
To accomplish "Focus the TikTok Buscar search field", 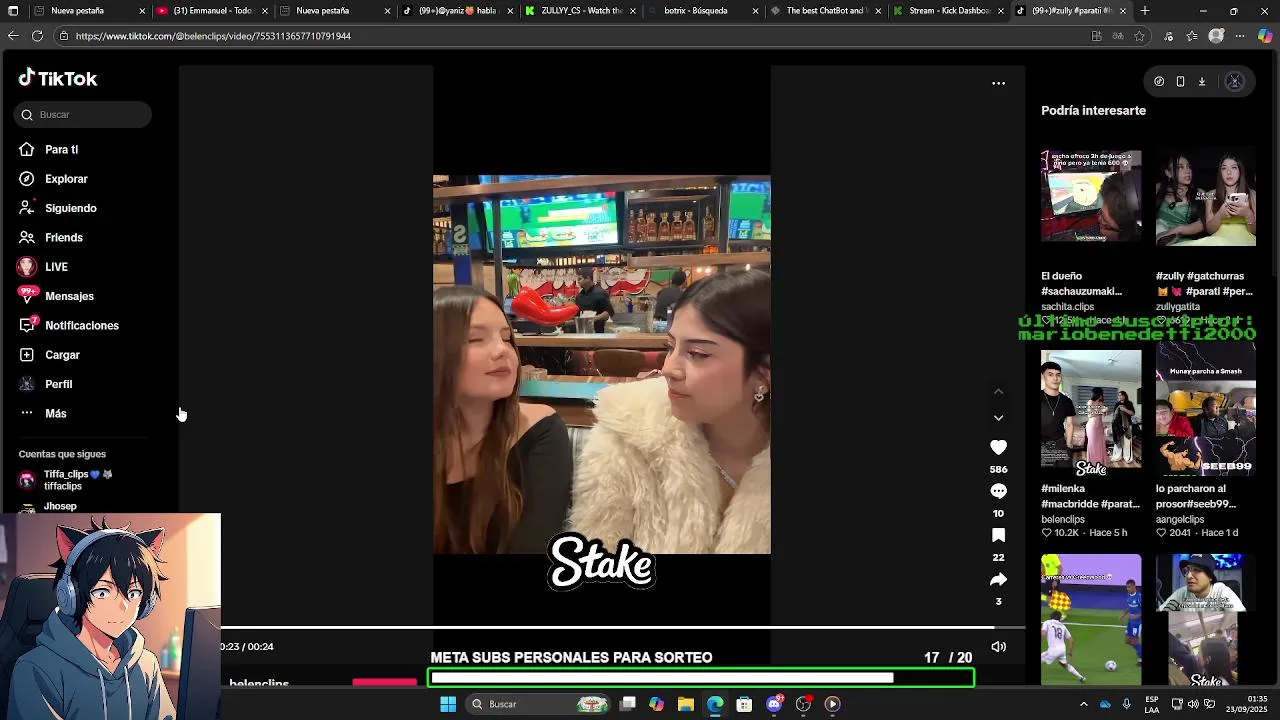I will [83, 115].
